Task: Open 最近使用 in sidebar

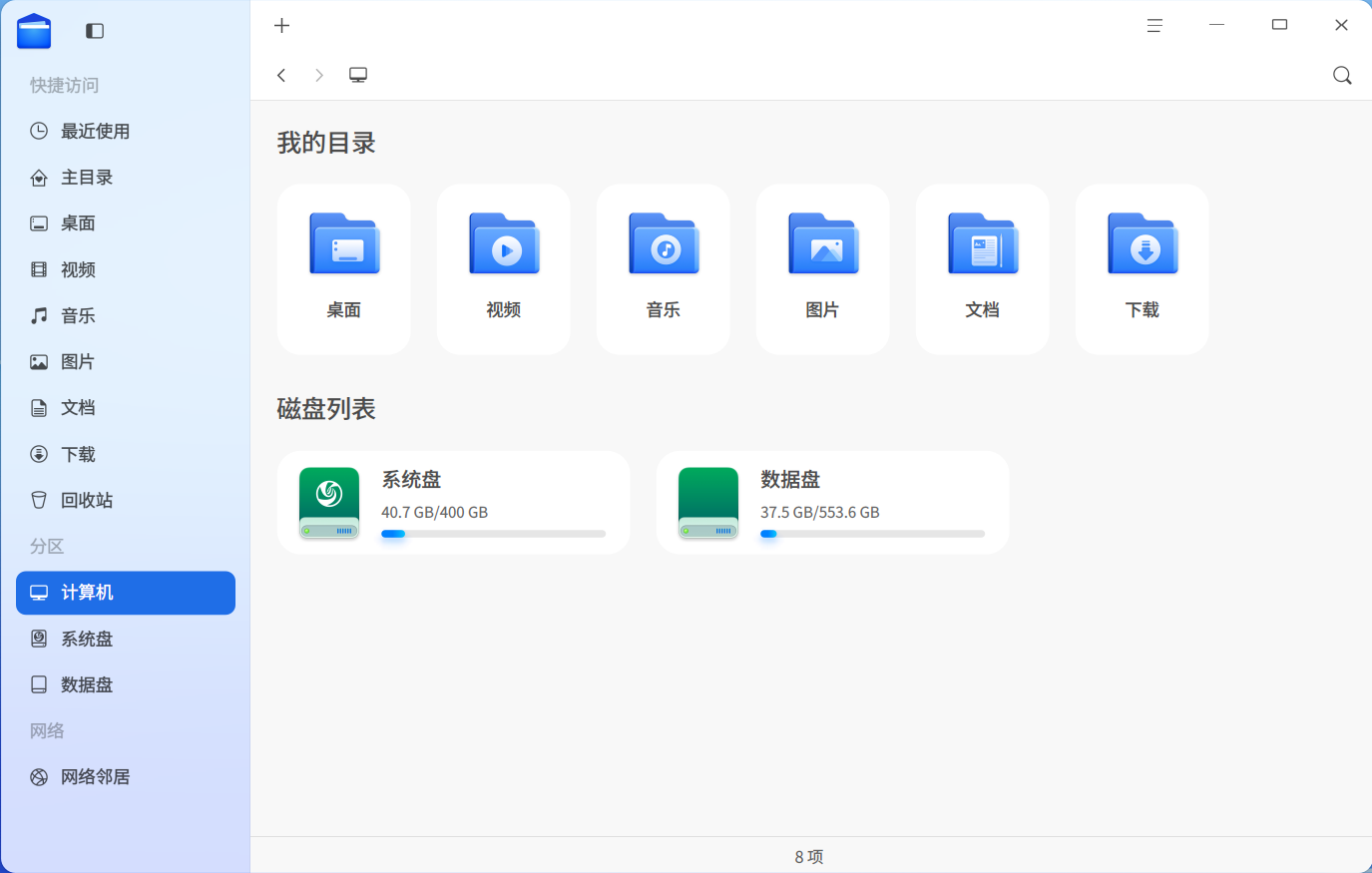Action: (x=126, y=131)
